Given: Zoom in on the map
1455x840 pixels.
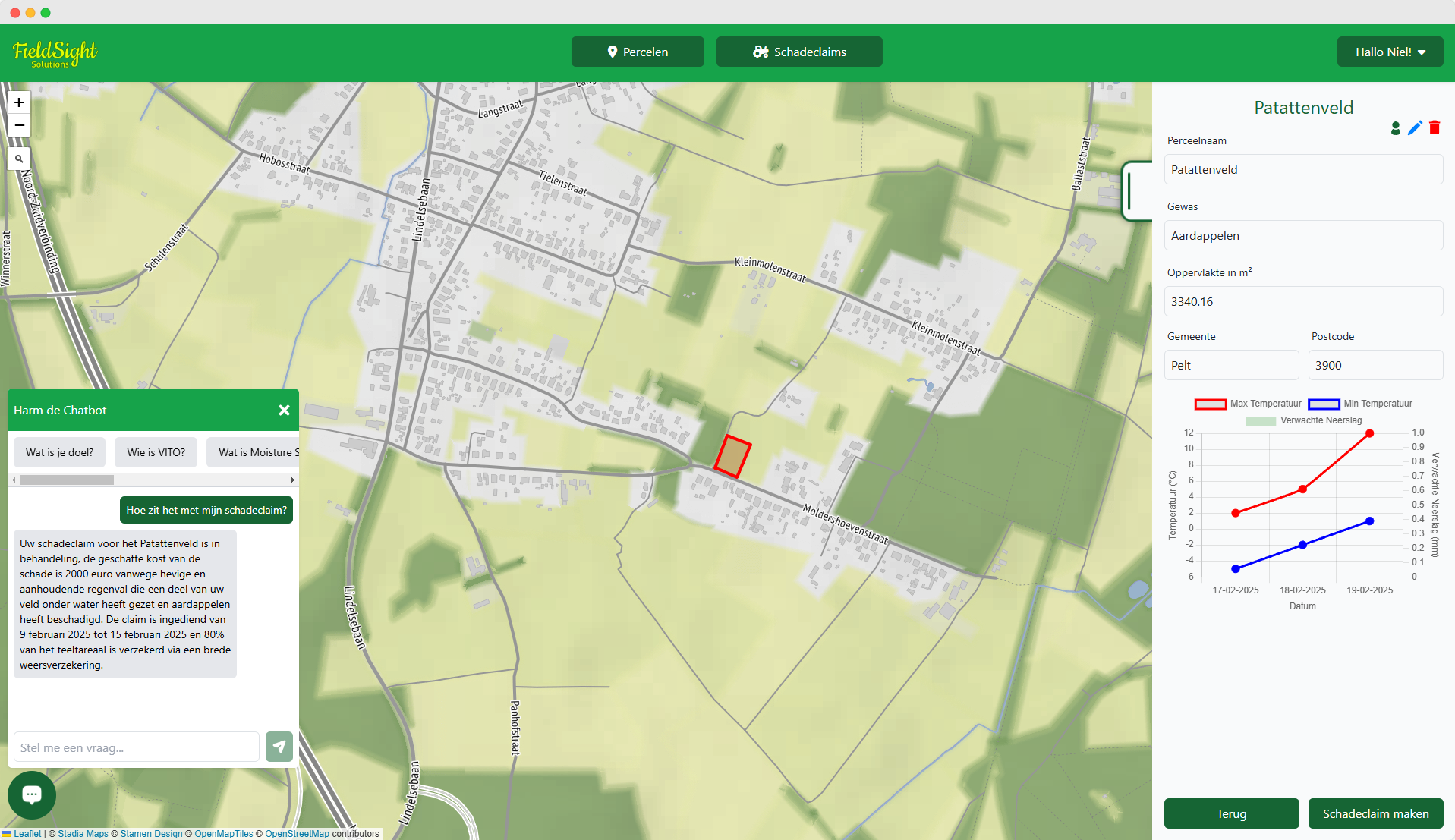Looking at the screenshot, I should [18, 102].
